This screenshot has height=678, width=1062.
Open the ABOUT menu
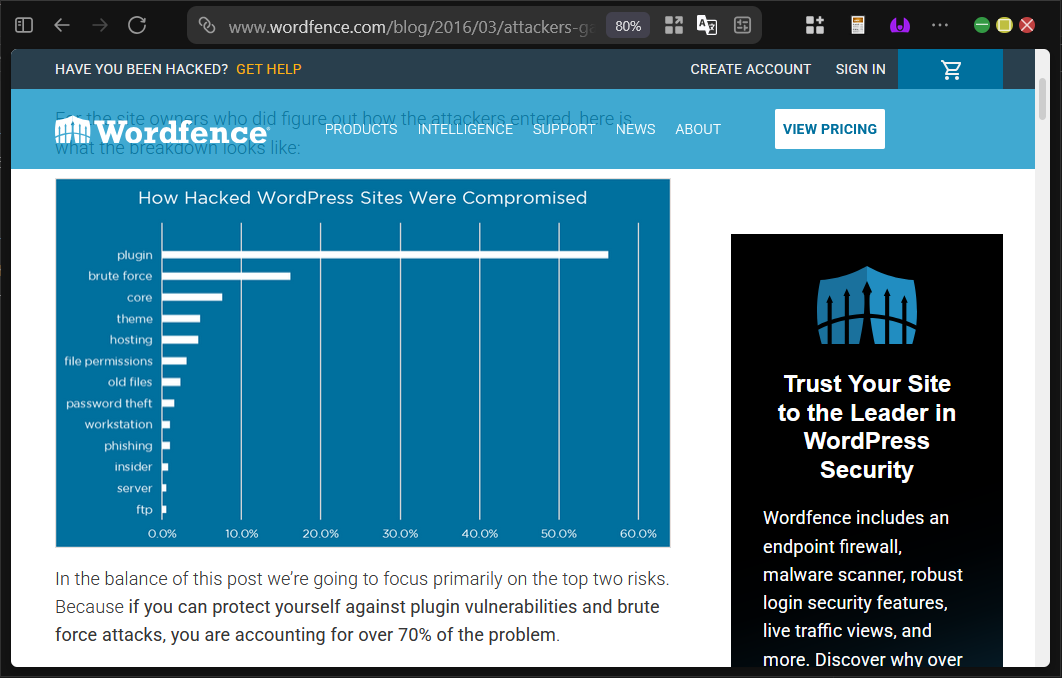[x=698, y=129]
